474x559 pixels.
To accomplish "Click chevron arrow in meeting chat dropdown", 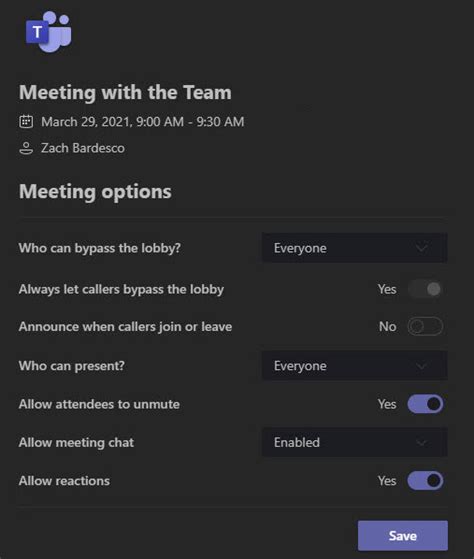I will point(422,442).
